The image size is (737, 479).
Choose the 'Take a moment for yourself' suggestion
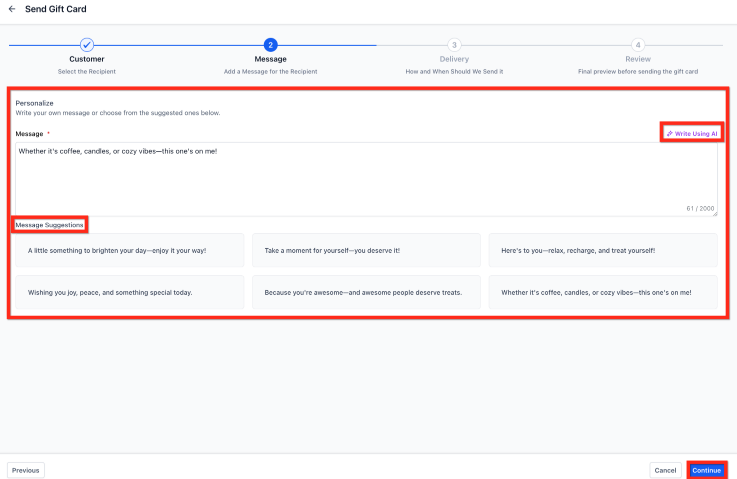(366, 250)
